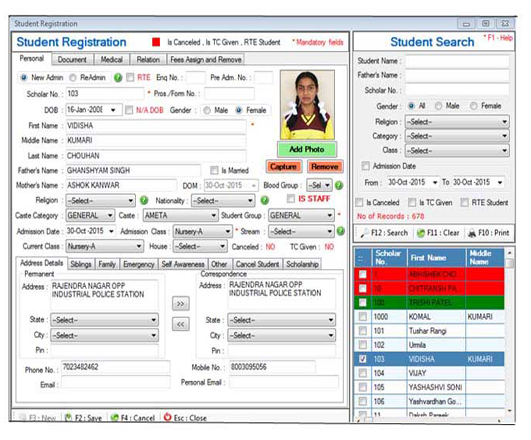Click the F10 Print printer icon
This screenshot has height=440, width=531.
472,233
